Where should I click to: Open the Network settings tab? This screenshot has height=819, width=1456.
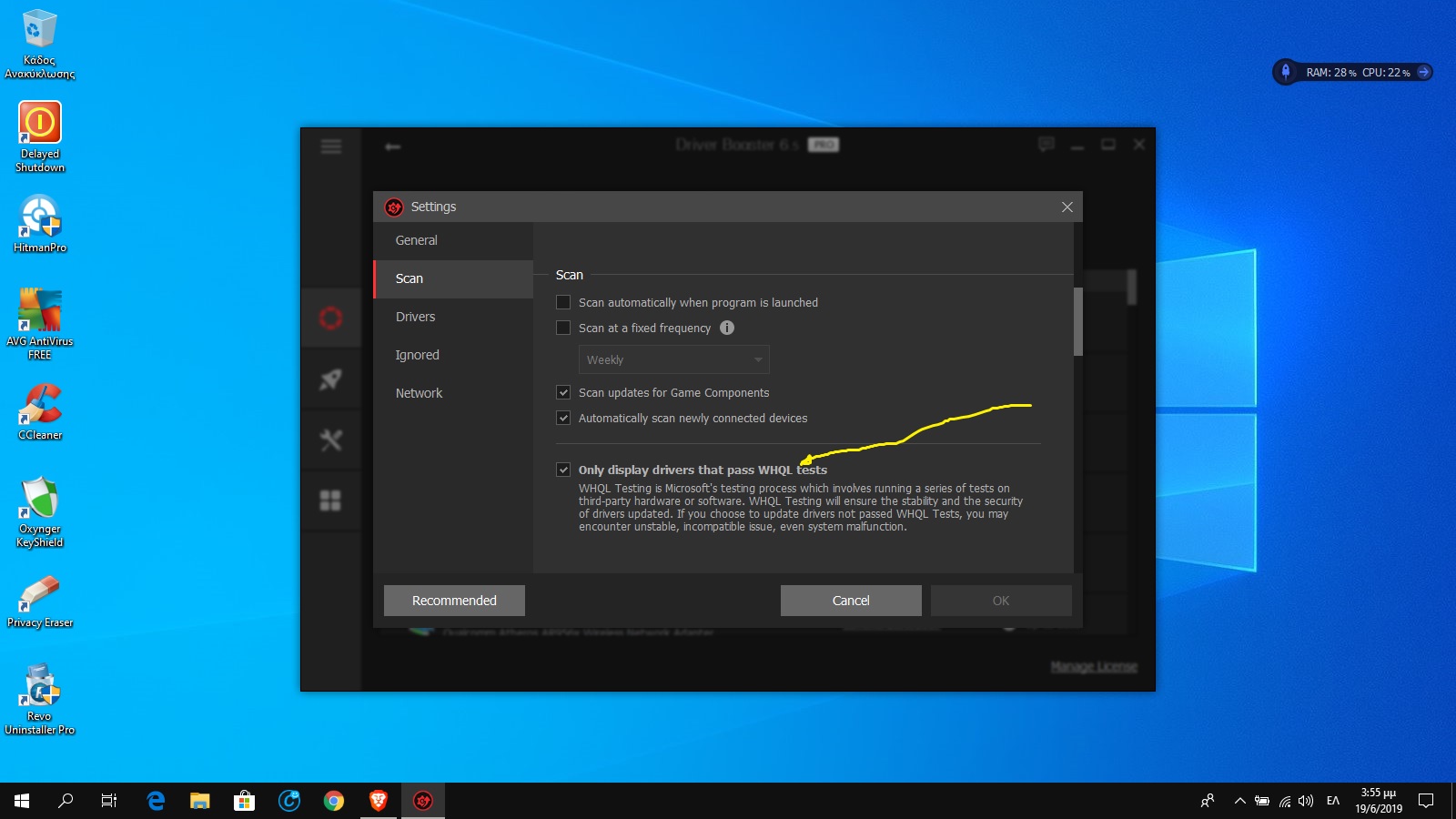coord(419,393)
